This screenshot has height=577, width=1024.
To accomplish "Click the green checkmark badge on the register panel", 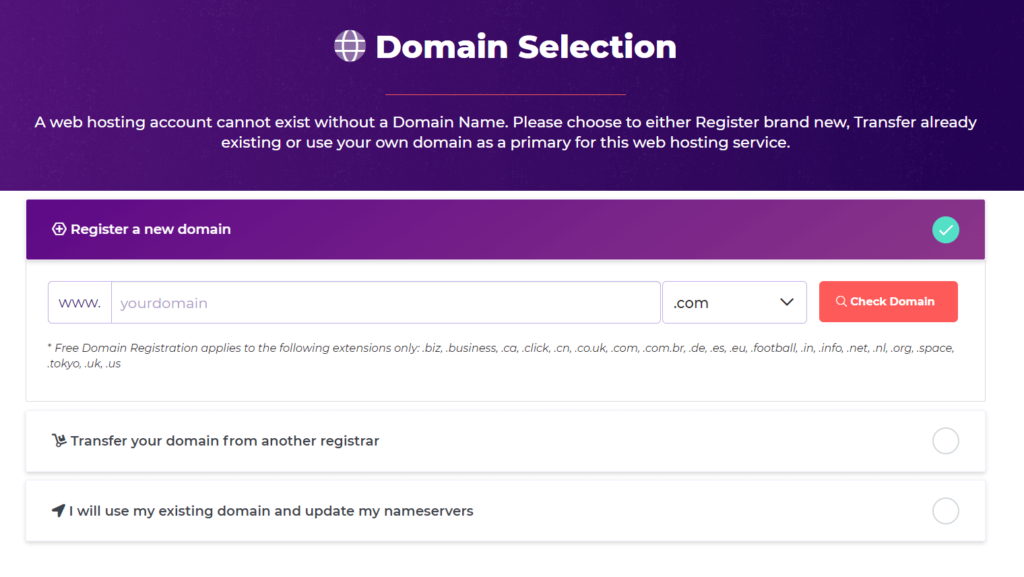I will pyautogui.click(x=945, y=229).
